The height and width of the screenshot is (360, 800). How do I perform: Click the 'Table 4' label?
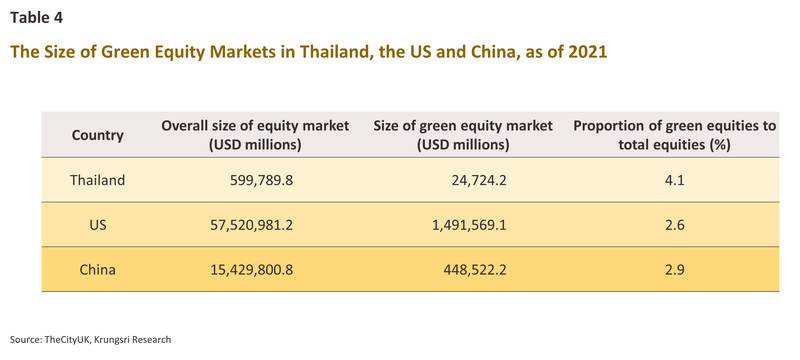pos(36,18)
